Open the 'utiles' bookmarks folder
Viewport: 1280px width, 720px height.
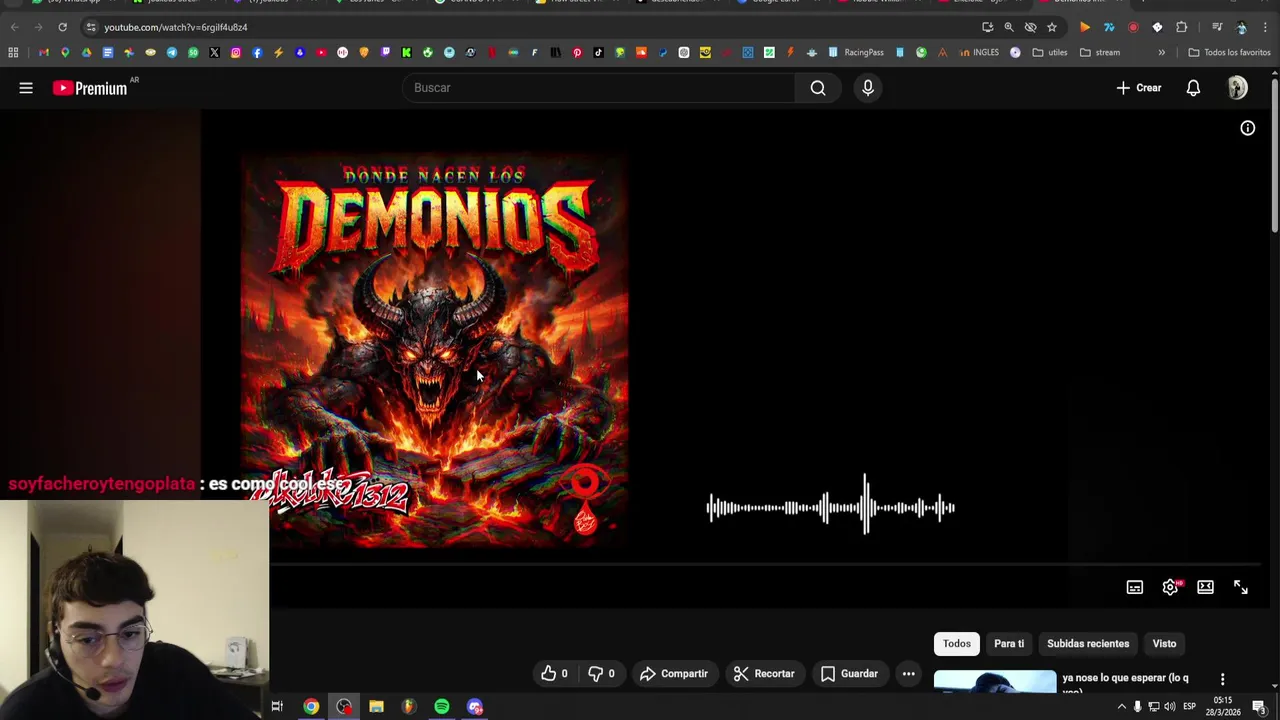point(1050,52)
